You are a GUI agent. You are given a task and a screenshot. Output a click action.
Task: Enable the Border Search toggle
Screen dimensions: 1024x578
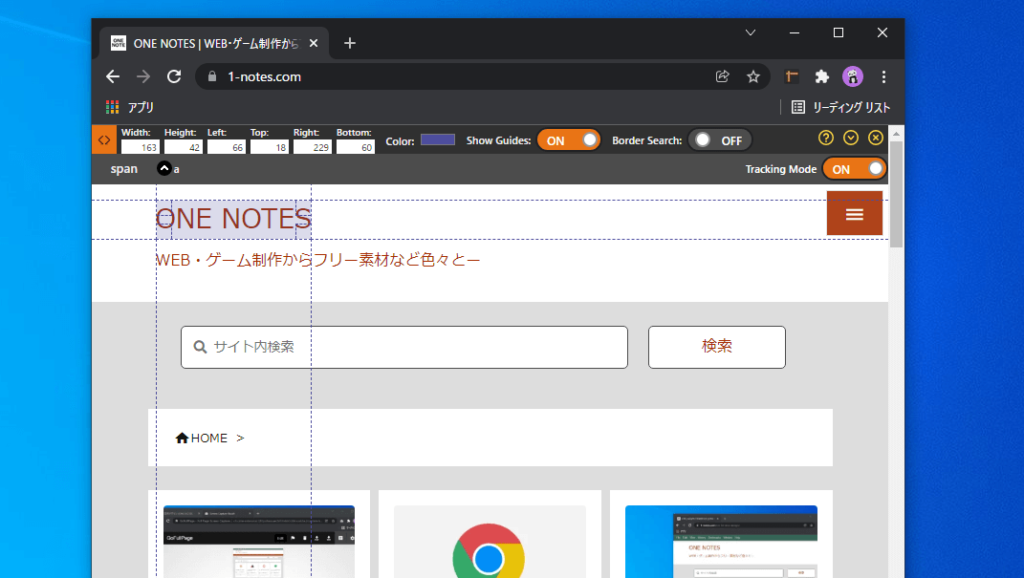(719, 139)
